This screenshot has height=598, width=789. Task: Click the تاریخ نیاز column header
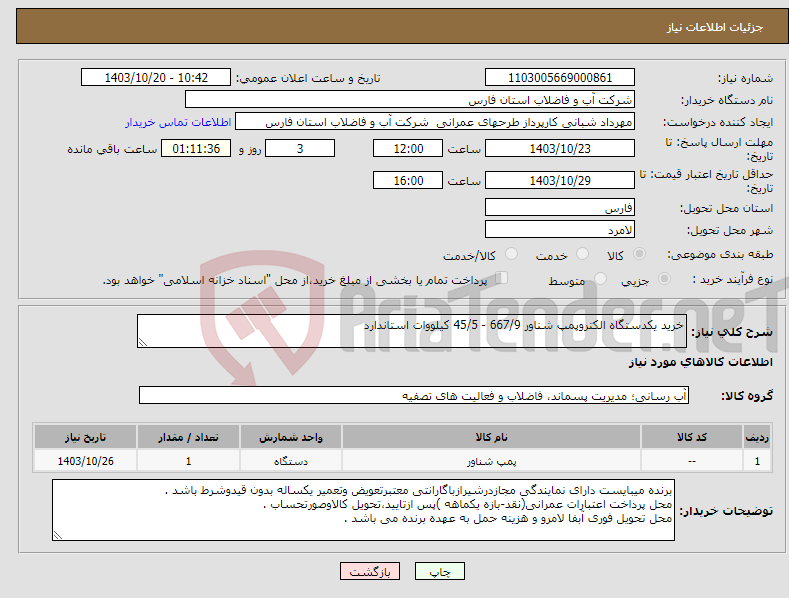(x=86, y=437)
